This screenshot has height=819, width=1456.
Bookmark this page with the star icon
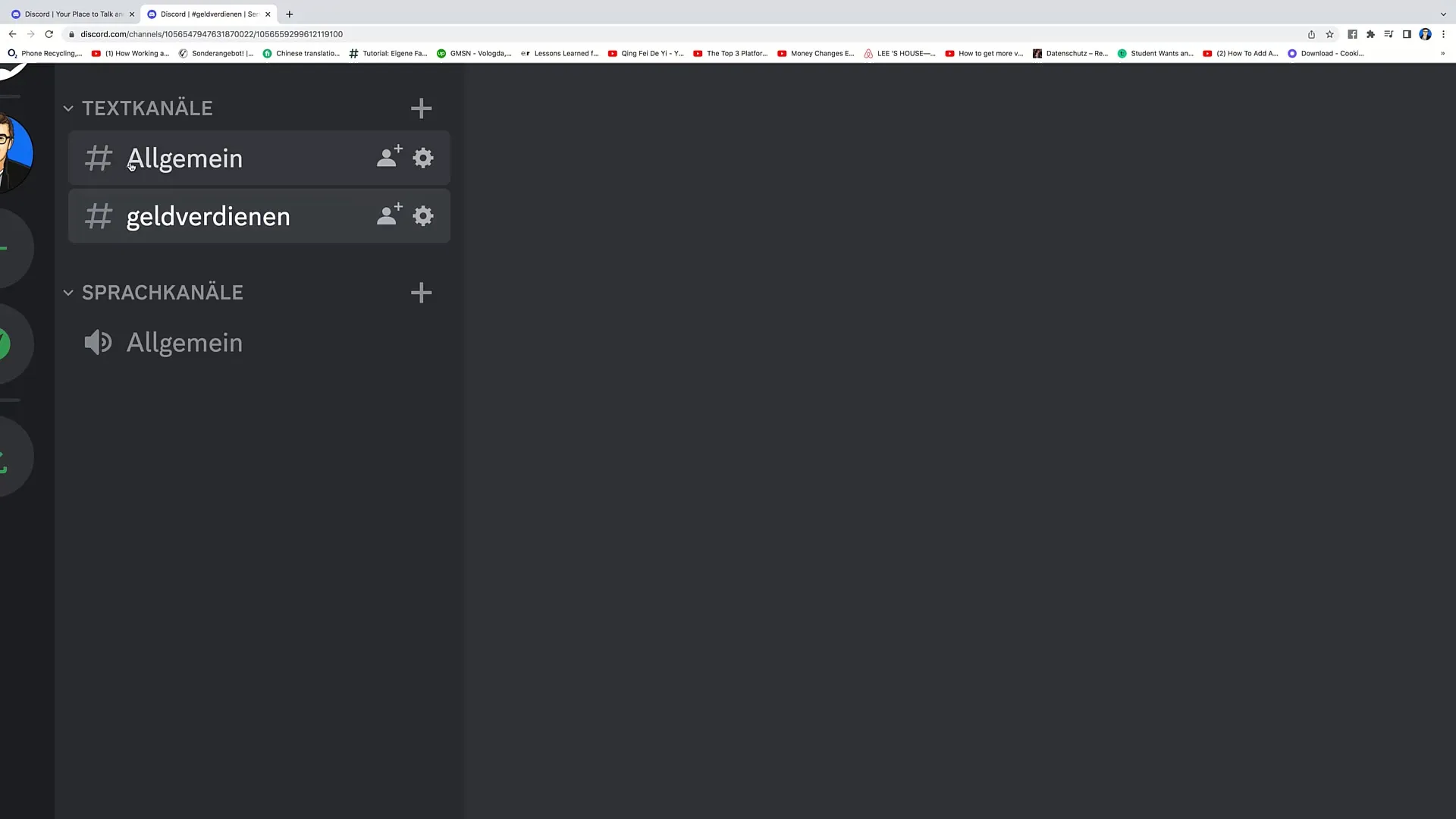click(x=1329, y=34)
